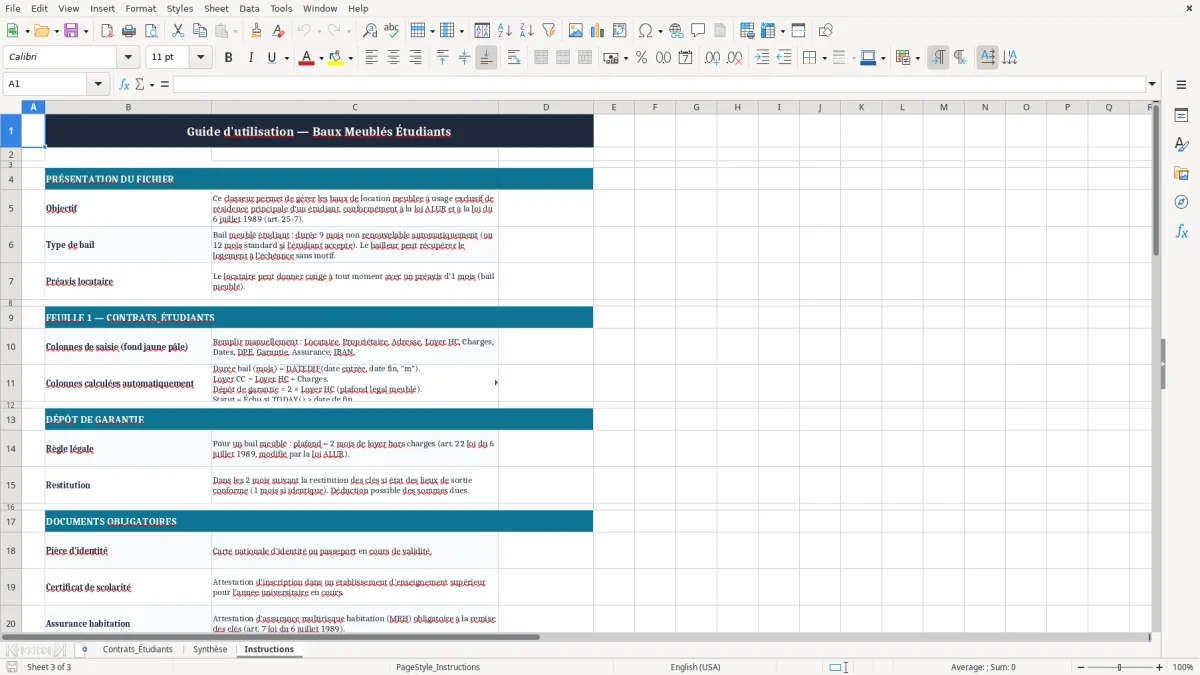Expand the formula bar arrow
1200x675 pixels.
click(x=1153, y=84)
